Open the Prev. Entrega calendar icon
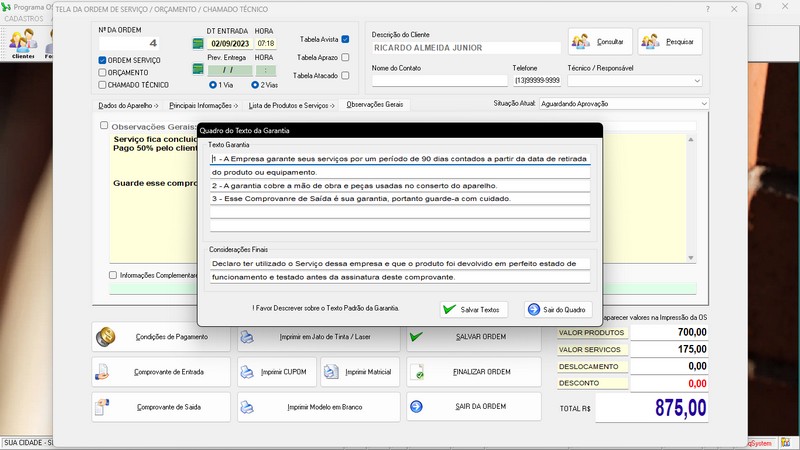Image resolution: width=800 pixels, height=450 pixels. pos(198,69)
